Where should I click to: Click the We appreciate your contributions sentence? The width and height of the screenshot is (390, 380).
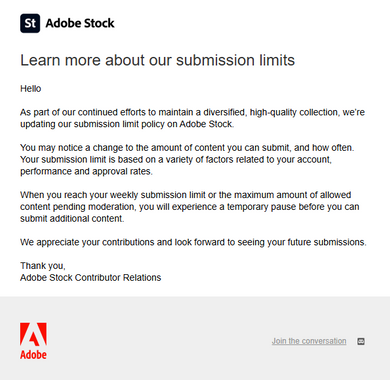click(193, 242)
